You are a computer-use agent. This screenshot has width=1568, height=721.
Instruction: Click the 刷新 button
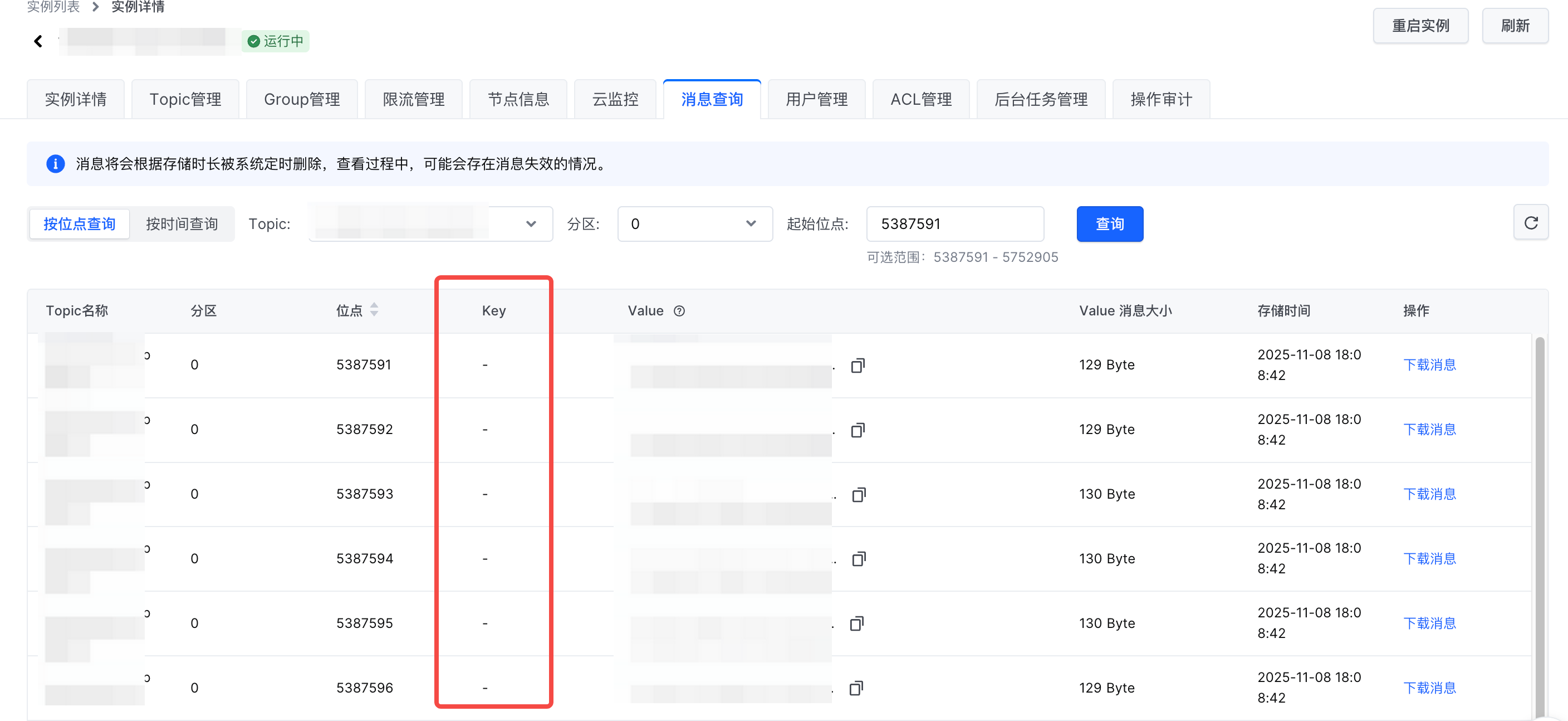pos(1515,26)
